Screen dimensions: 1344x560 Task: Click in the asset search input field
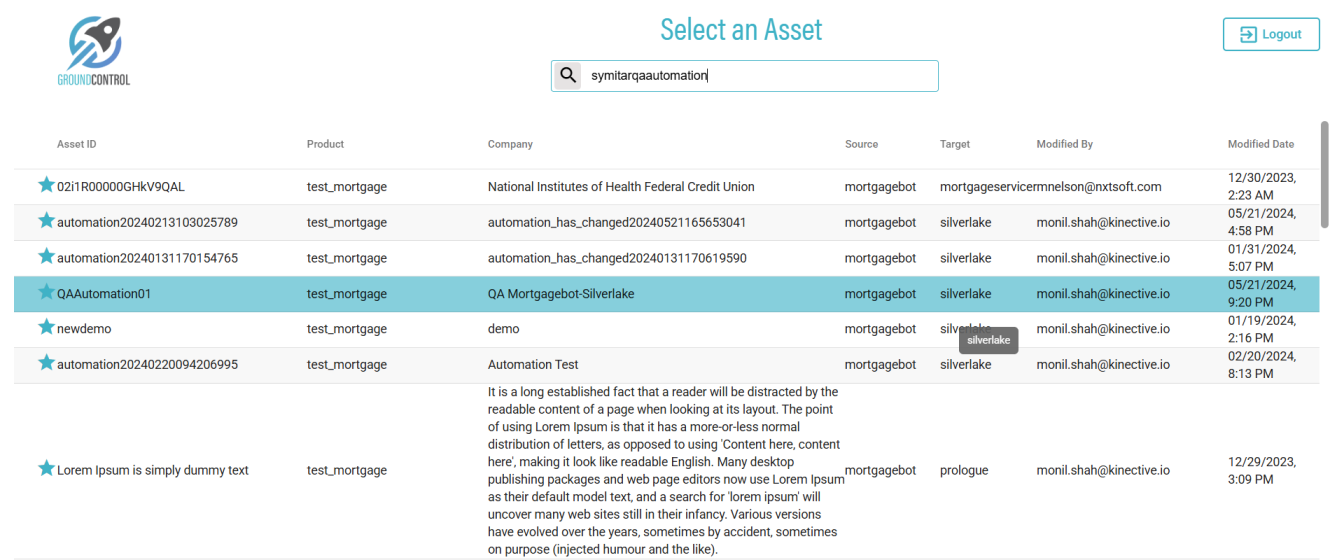[x=760, y=76]
